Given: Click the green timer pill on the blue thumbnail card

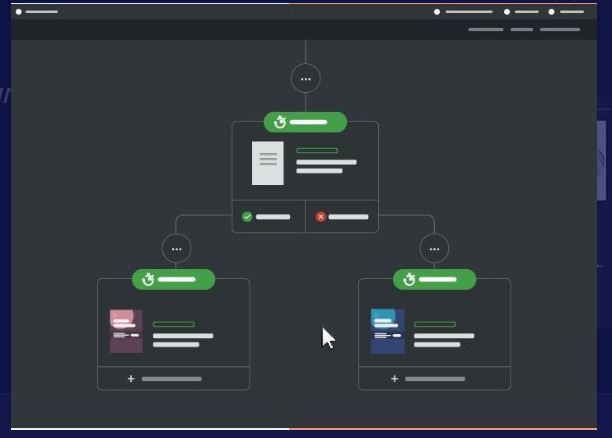Looking at the screenshot, I should [434, 280].
